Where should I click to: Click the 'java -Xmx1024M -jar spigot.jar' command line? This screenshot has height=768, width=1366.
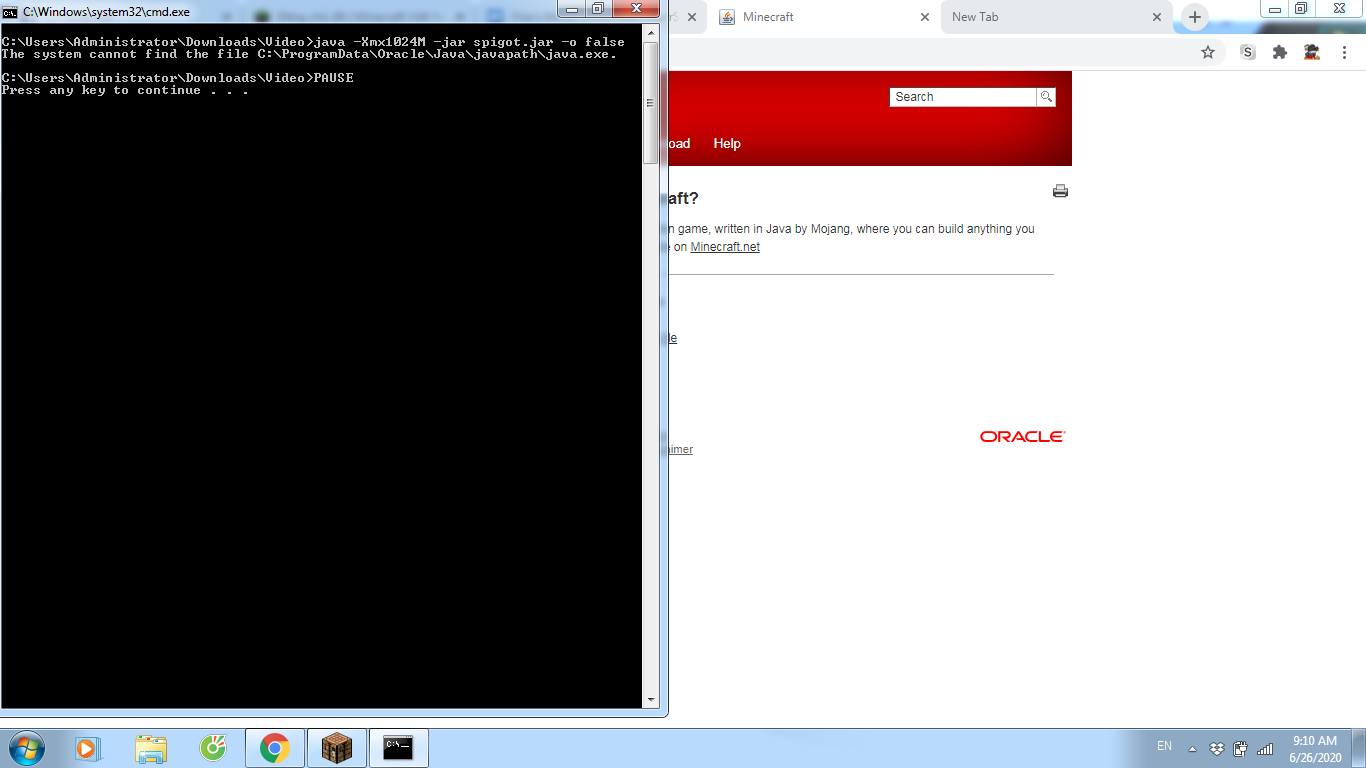coord(313,42)
